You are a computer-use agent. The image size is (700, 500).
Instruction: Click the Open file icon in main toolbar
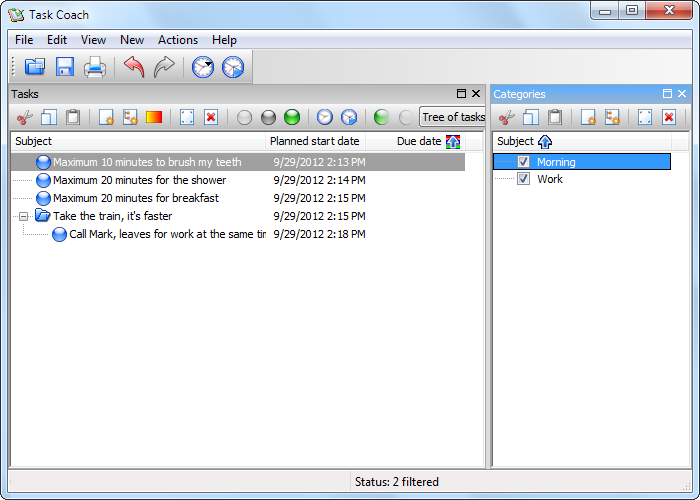click(x=35, y=67)
